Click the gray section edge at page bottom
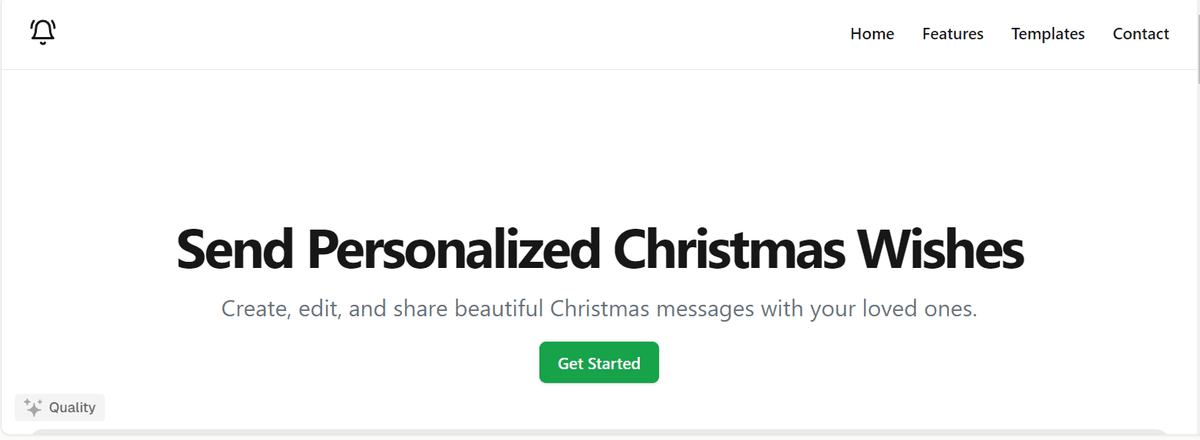1200x440 pixels. pyautogui.click(x=600, y=434)
